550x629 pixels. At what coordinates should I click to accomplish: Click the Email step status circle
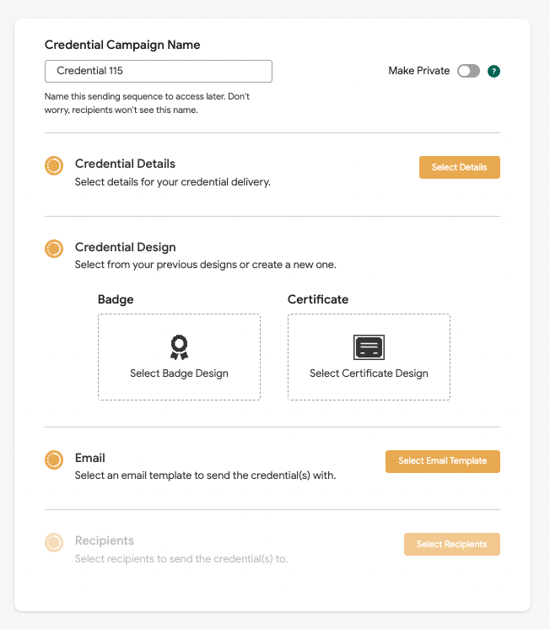(54, 460)
